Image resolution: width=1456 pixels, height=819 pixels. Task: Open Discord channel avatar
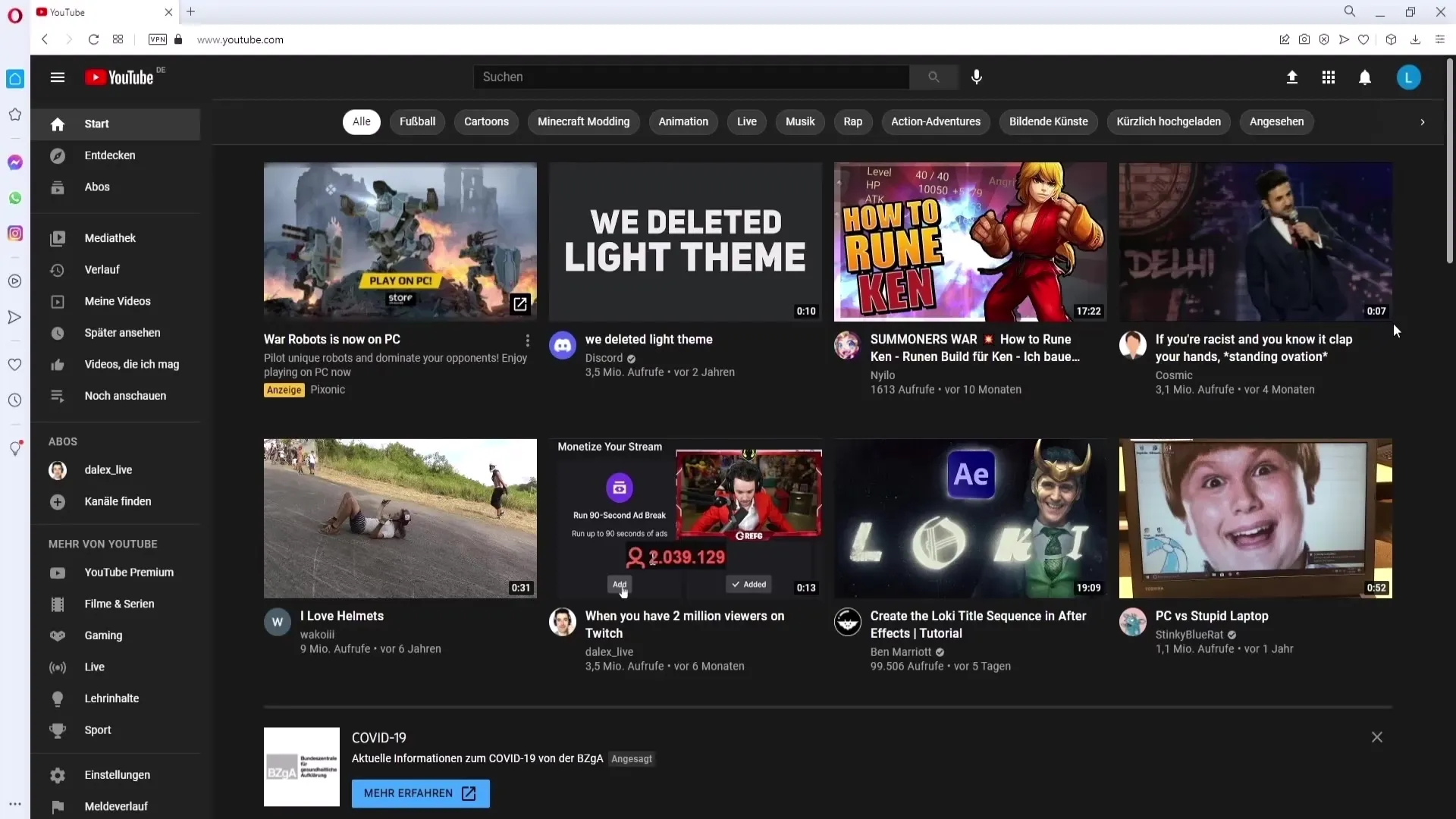(x=563, y=345)
